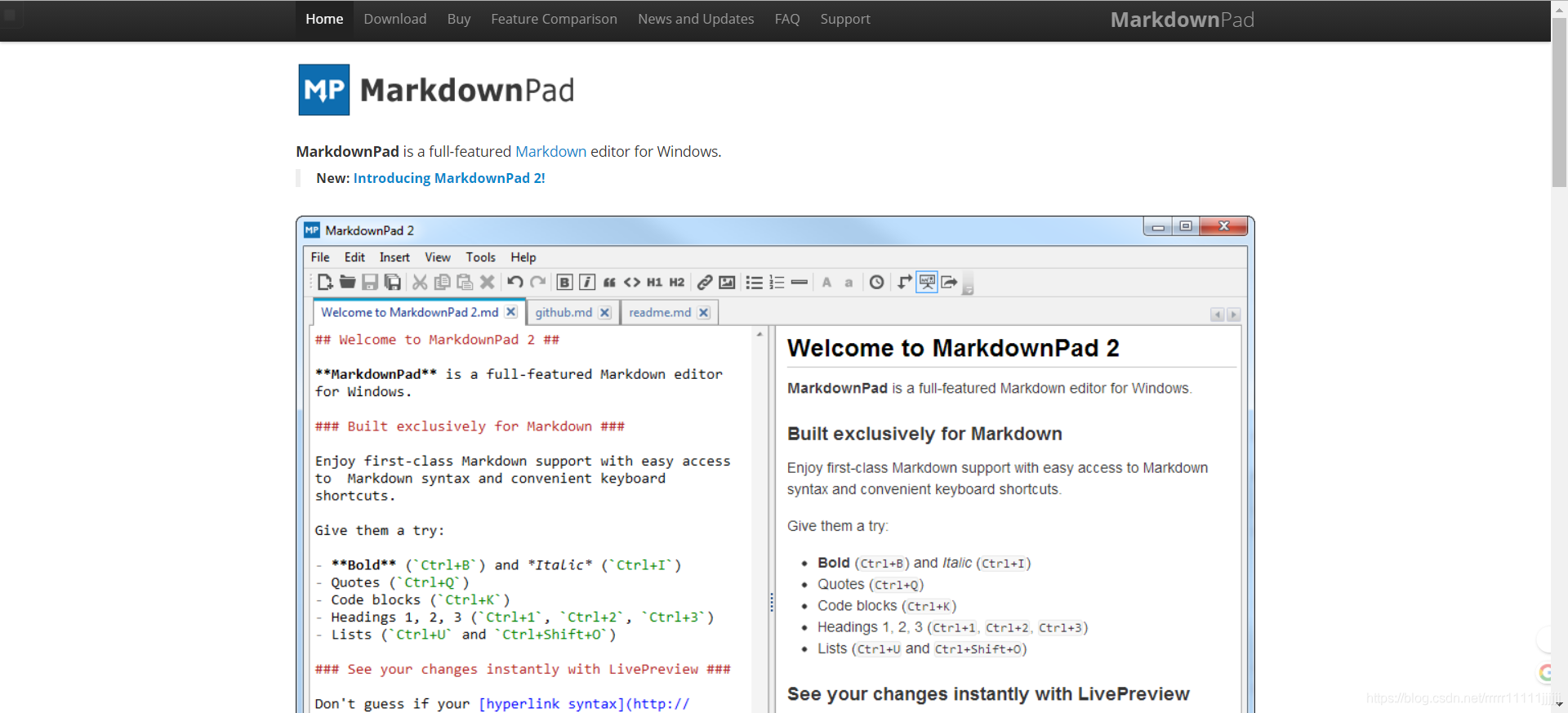Click the editor-preview splitter handle
Image resolution: width=1568 pixels, height=713 pixels.
tap(771, 603)
